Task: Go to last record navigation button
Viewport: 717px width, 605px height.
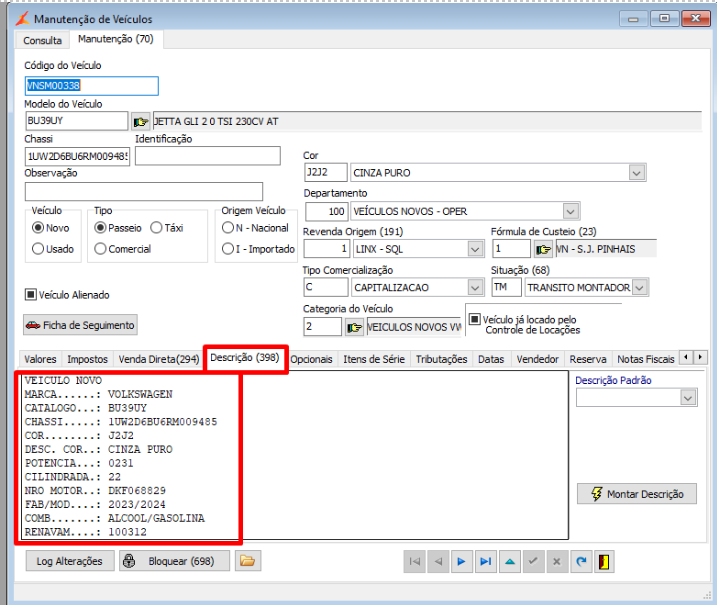Action: coord(486,562)
